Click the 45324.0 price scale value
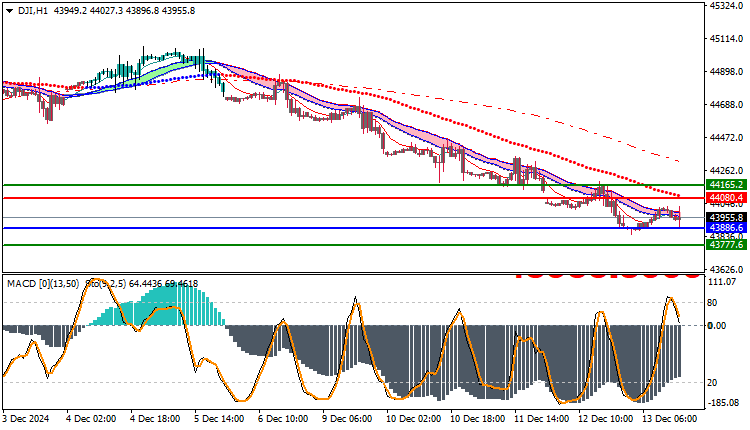The width and height of the screenshot is (750, 430). click(x=727, y=6)
